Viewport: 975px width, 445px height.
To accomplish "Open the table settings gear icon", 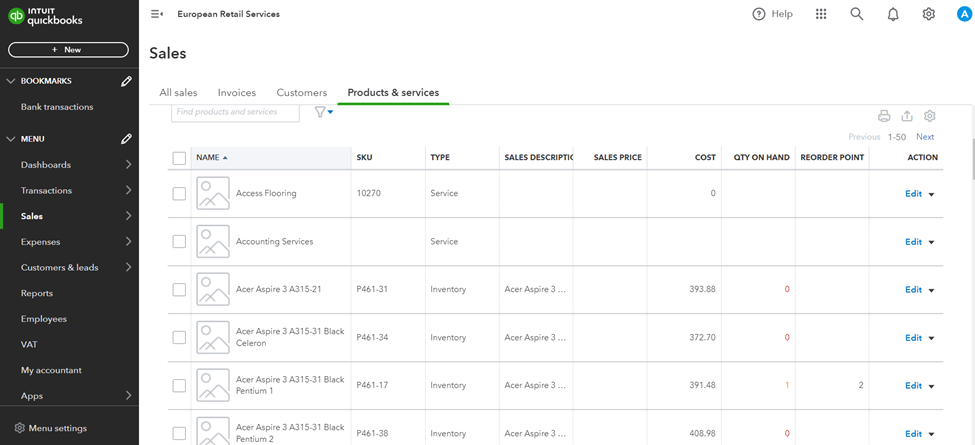I will (x=930, y=116).
